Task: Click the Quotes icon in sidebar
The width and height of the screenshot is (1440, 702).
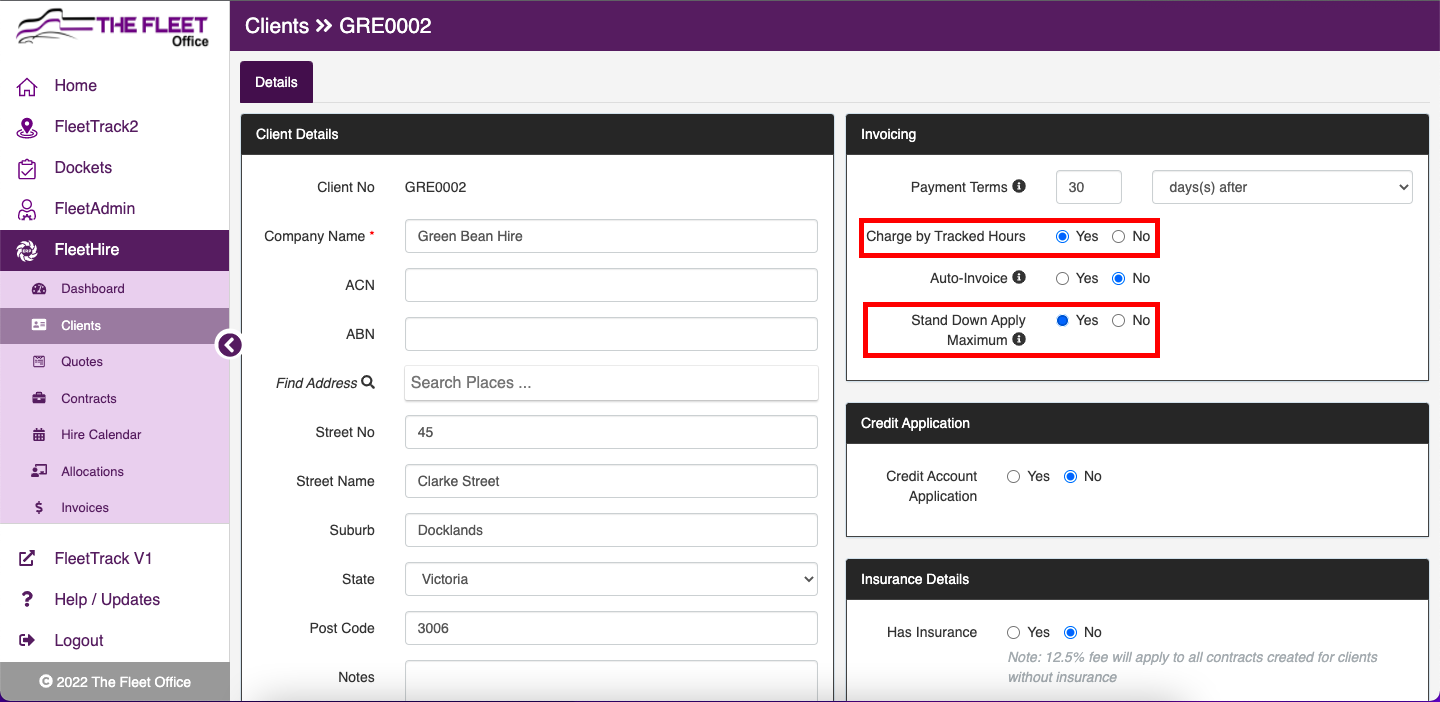Action: (39, 362)
